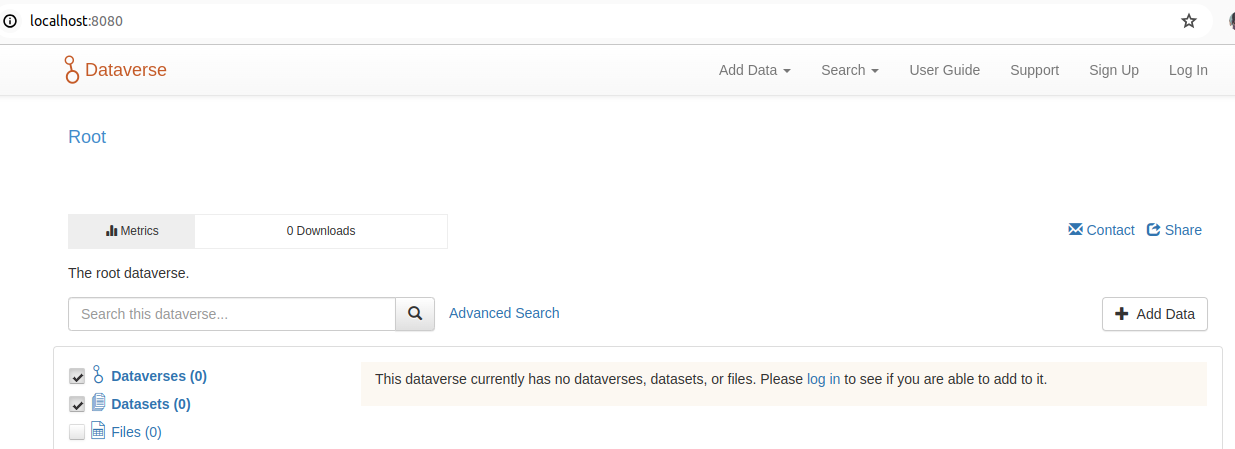Viewport: 1235px width, 449px height.
Task: Enable the Files filter checkbox
Action: [77, 432]
